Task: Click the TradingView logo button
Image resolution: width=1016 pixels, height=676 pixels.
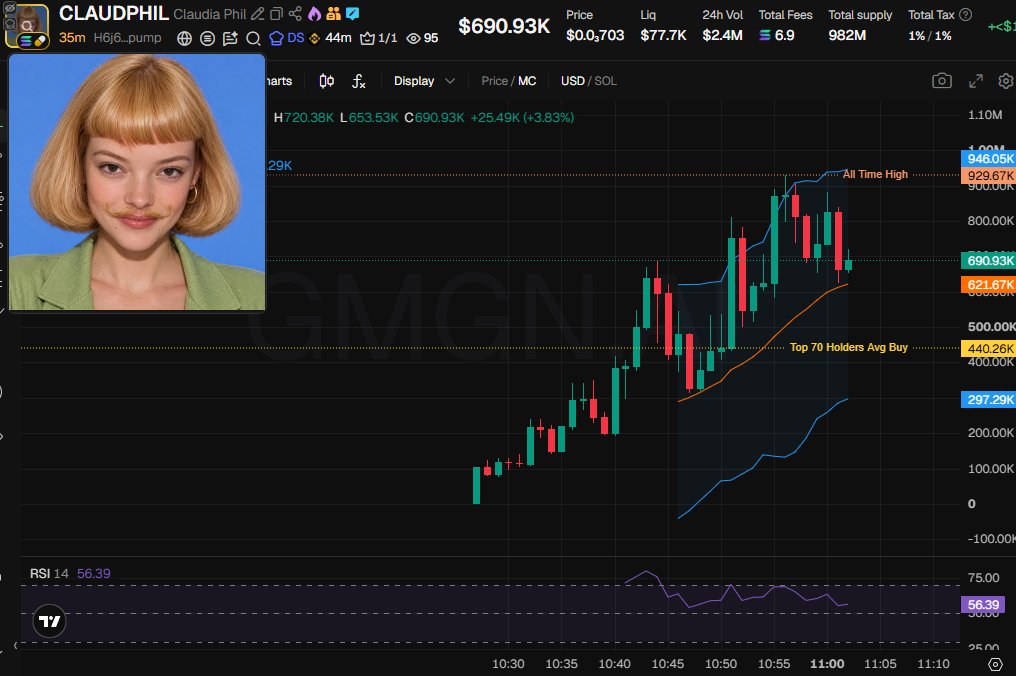Action: pyautogui.click(x=49, y=621)
